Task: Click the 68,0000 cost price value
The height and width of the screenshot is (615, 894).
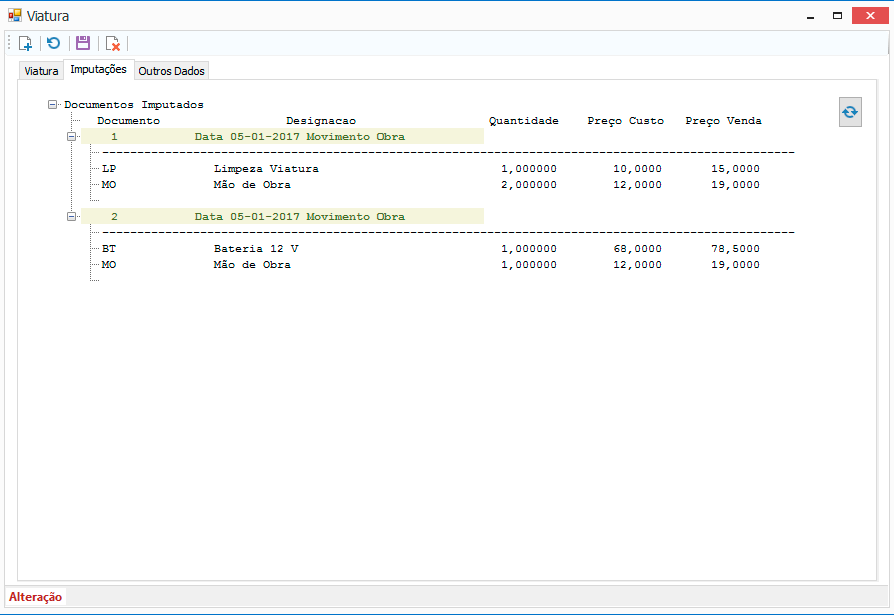Action: tap(637, 249)
